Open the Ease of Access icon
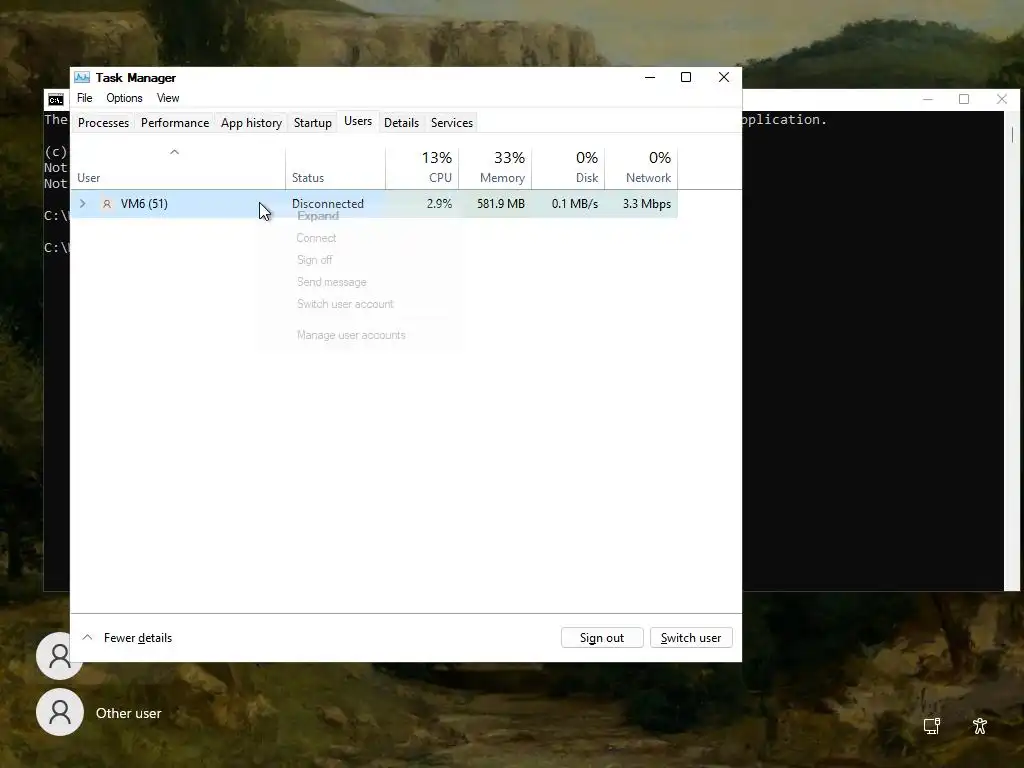 point(980,726)
